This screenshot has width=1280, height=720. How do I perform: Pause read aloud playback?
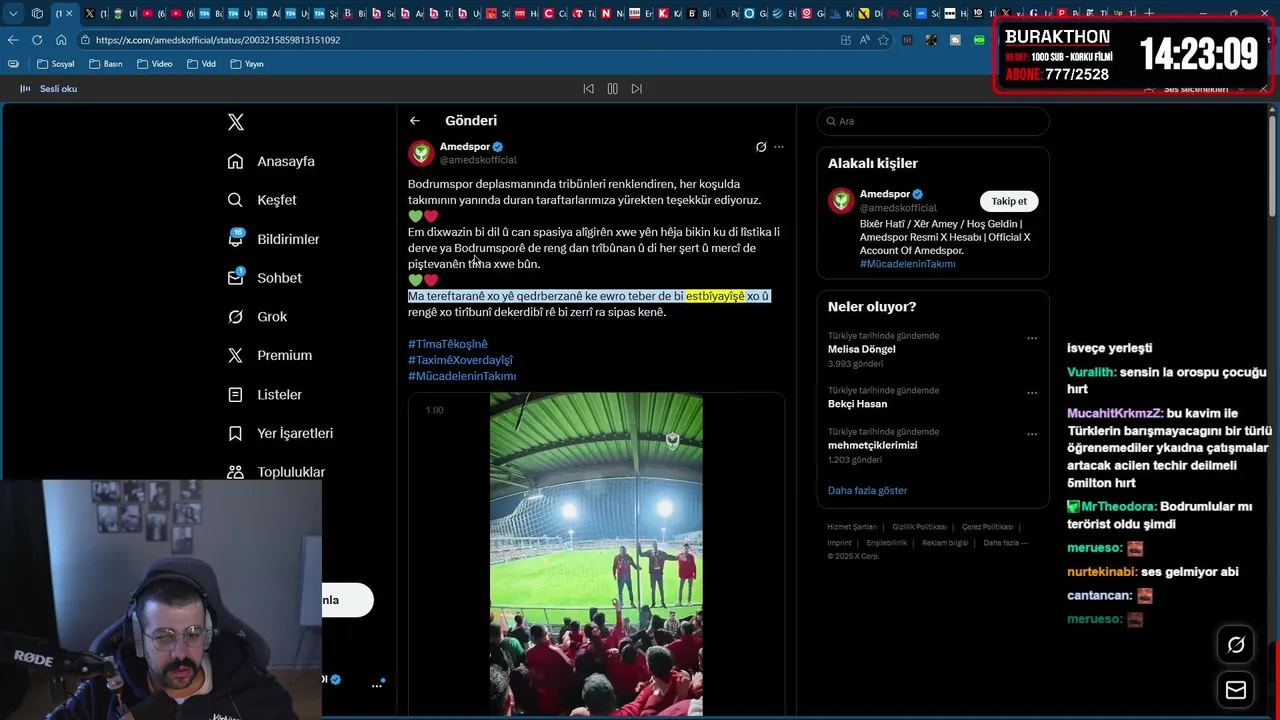click(x=612, y=89)
